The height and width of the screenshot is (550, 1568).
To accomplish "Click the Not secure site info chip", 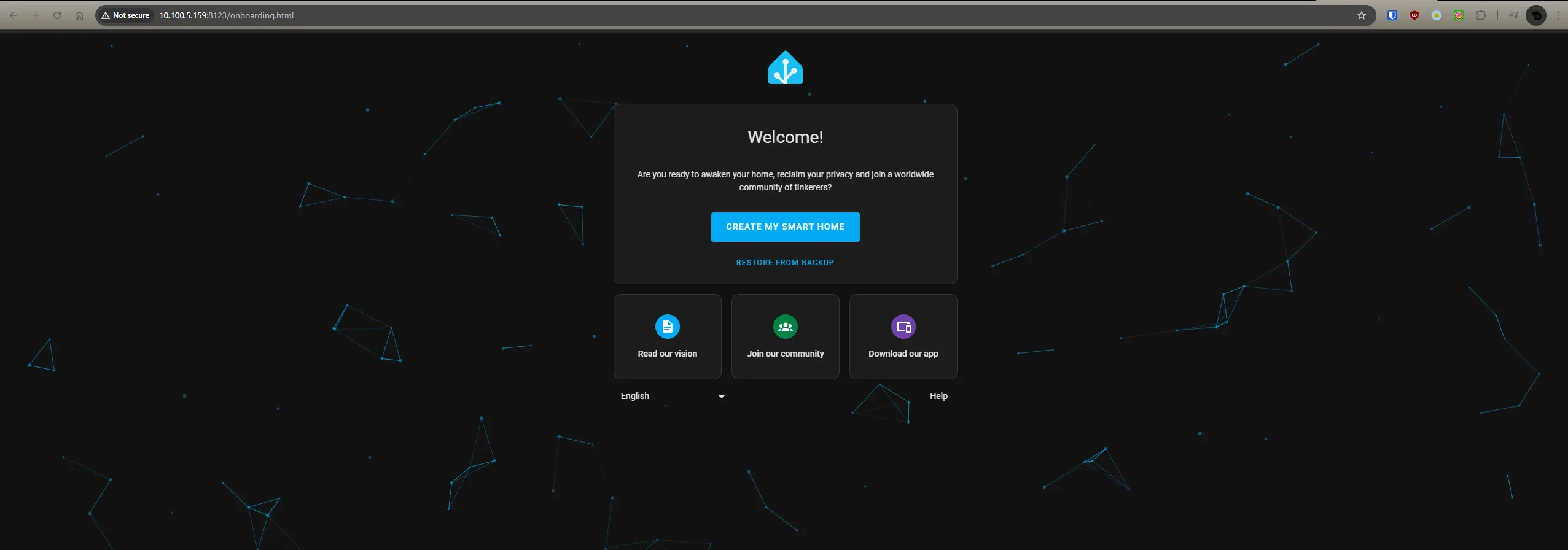I will [126, 15].
